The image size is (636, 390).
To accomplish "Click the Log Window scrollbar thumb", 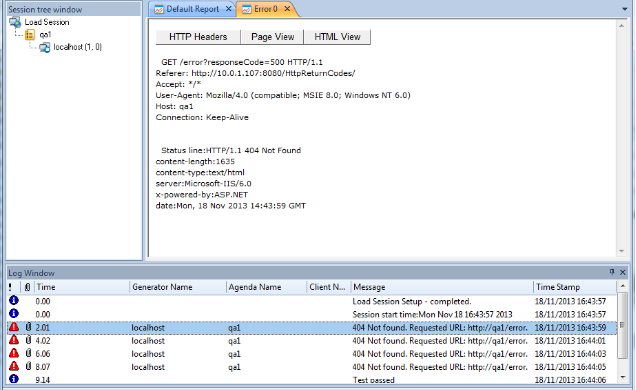I will tap(623, 325).
